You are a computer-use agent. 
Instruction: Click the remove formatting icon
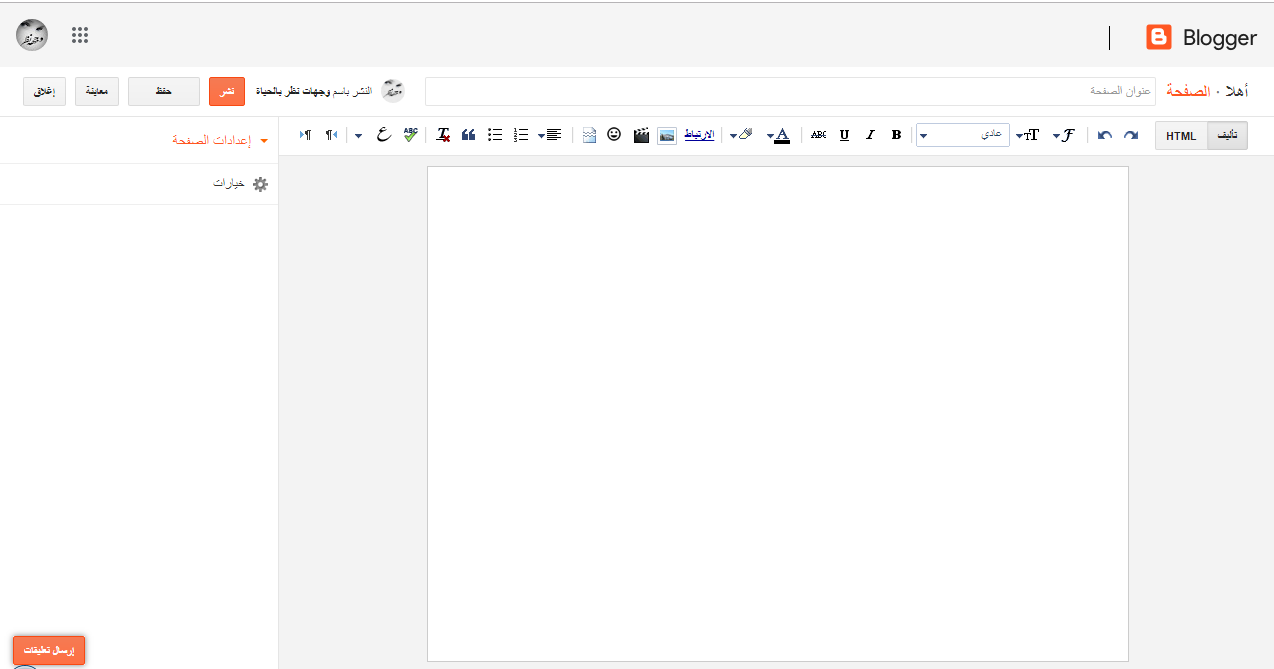pos(443,135)
